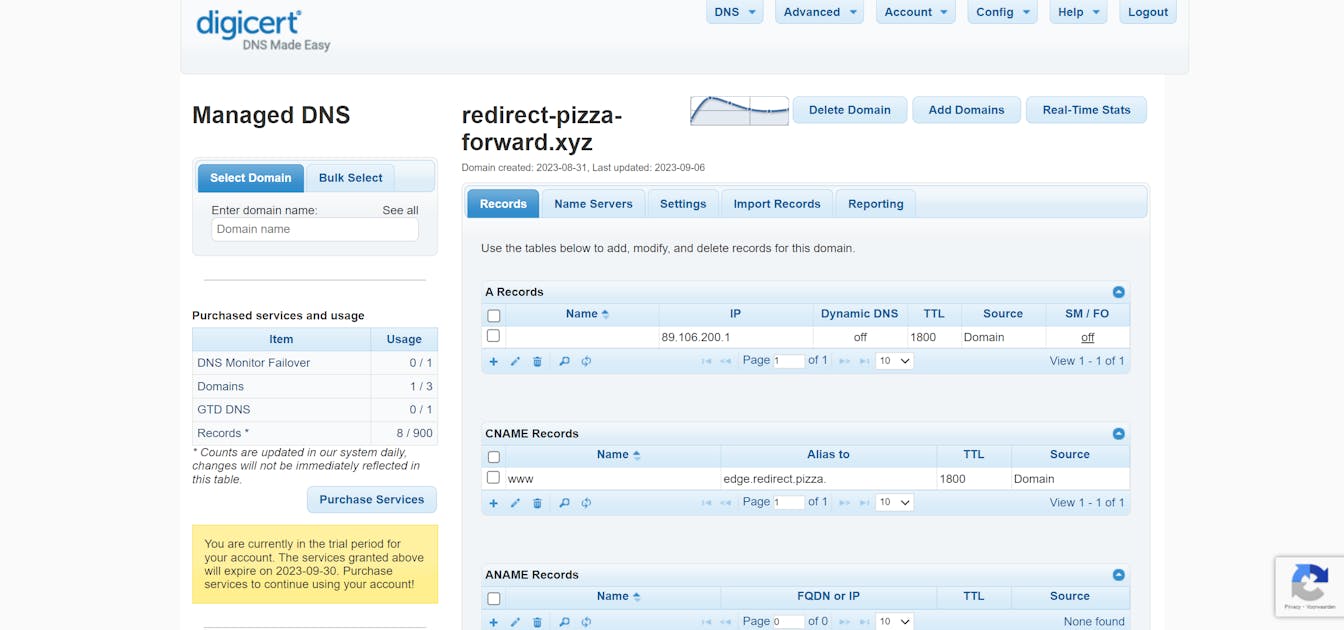1344x630 pixels.
Task: Switch to the Name Servers tab
Action: (593, 204)
